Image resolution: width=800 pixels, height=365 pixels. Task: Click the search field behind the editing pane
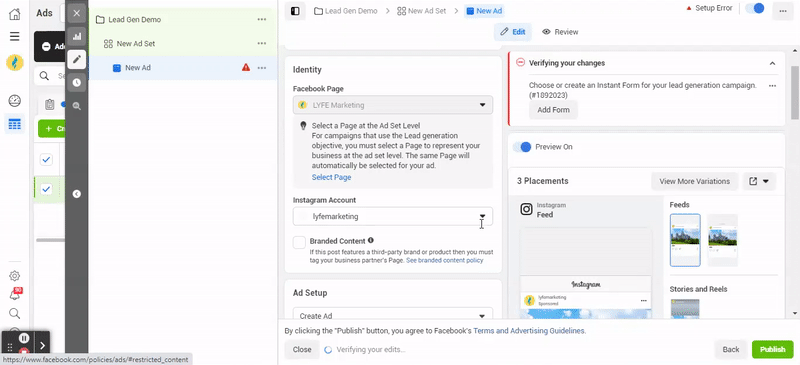(x=49, y=76)
